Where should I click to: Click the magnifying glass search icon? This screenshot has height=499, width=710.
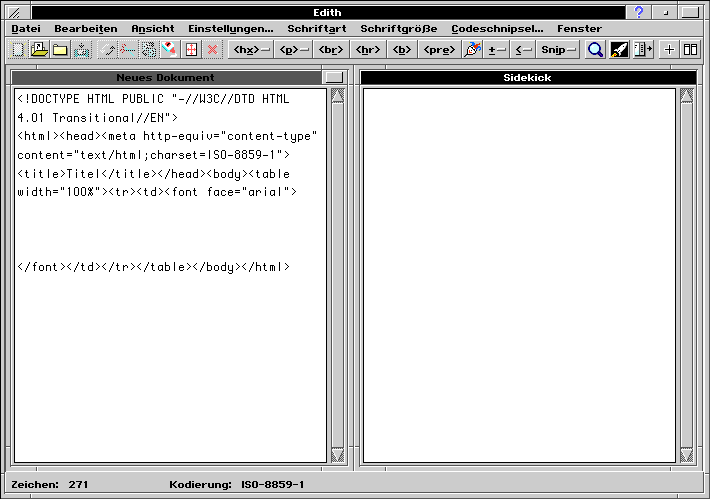coord(595,49)
